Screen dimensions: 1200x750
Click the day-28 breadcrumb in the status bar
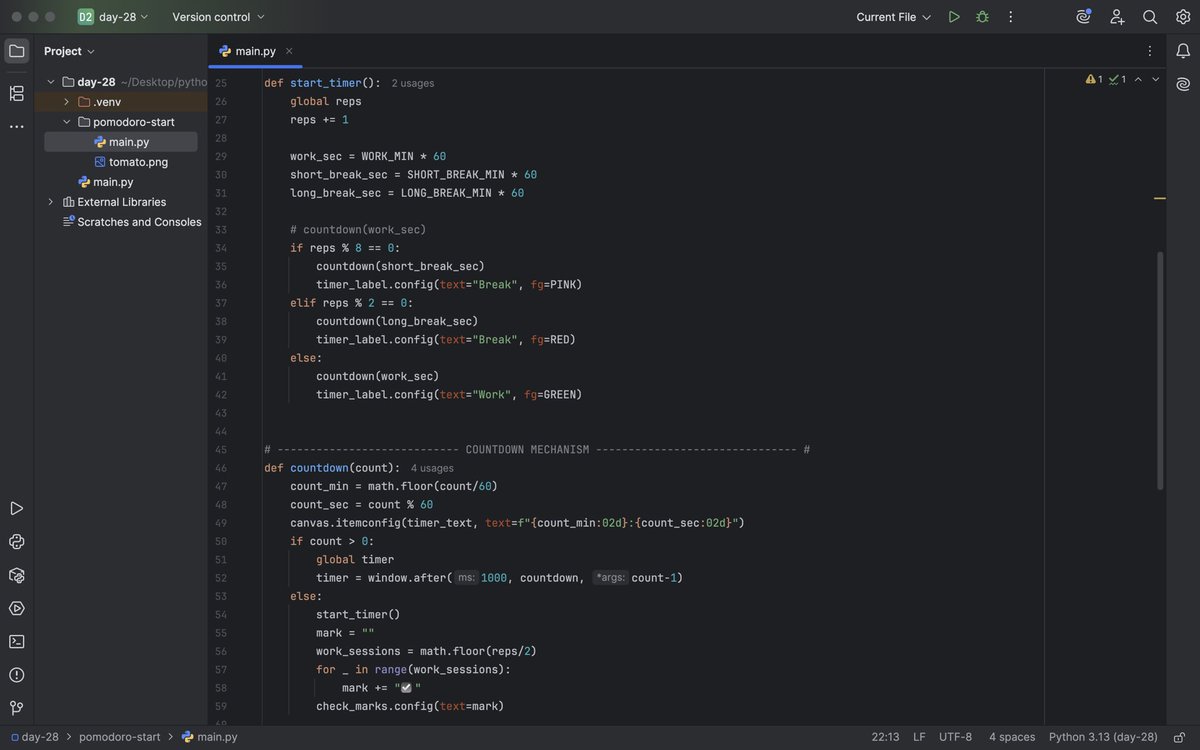point(35,737)
